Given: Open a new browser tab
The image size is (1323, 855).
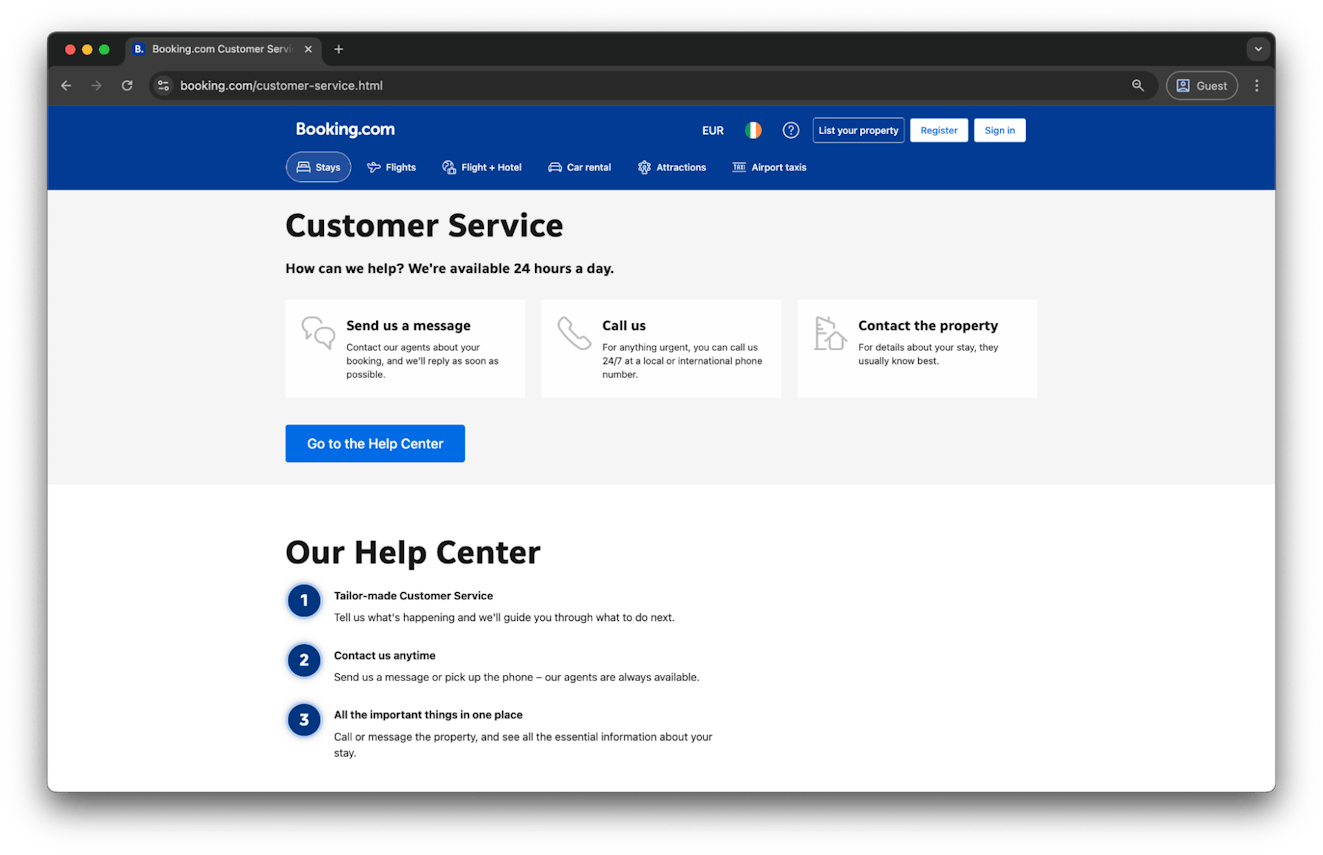Looking at the screenshot, I should click(339, 49).
